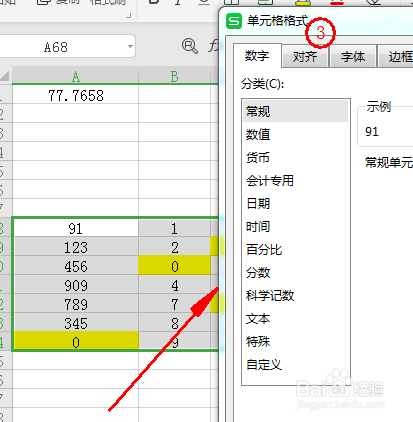Click the select-all corner of the sheet
The image size is (413, 422).
6,76
